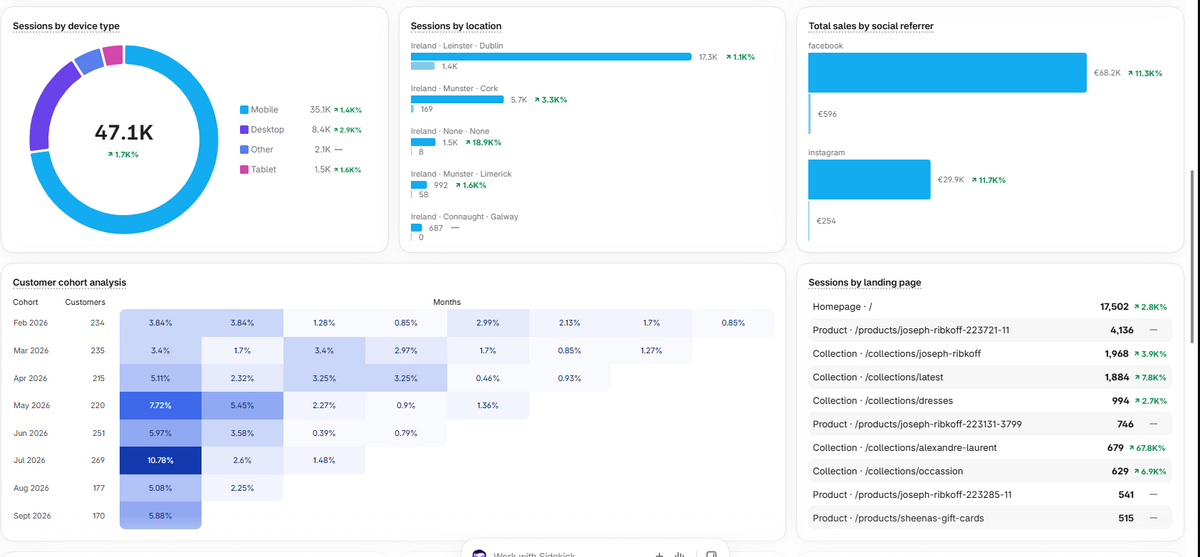Open the Customer cohort analysis report title
Screen dimensions: 1200x557
69,283
